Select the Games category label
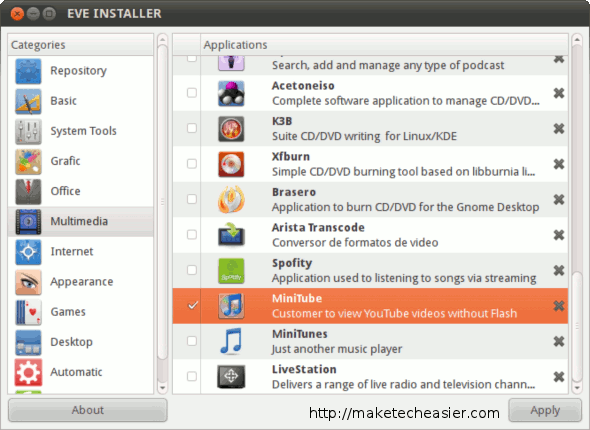The height and width of the screenshot is (430, 590). [x=68, y=312]
